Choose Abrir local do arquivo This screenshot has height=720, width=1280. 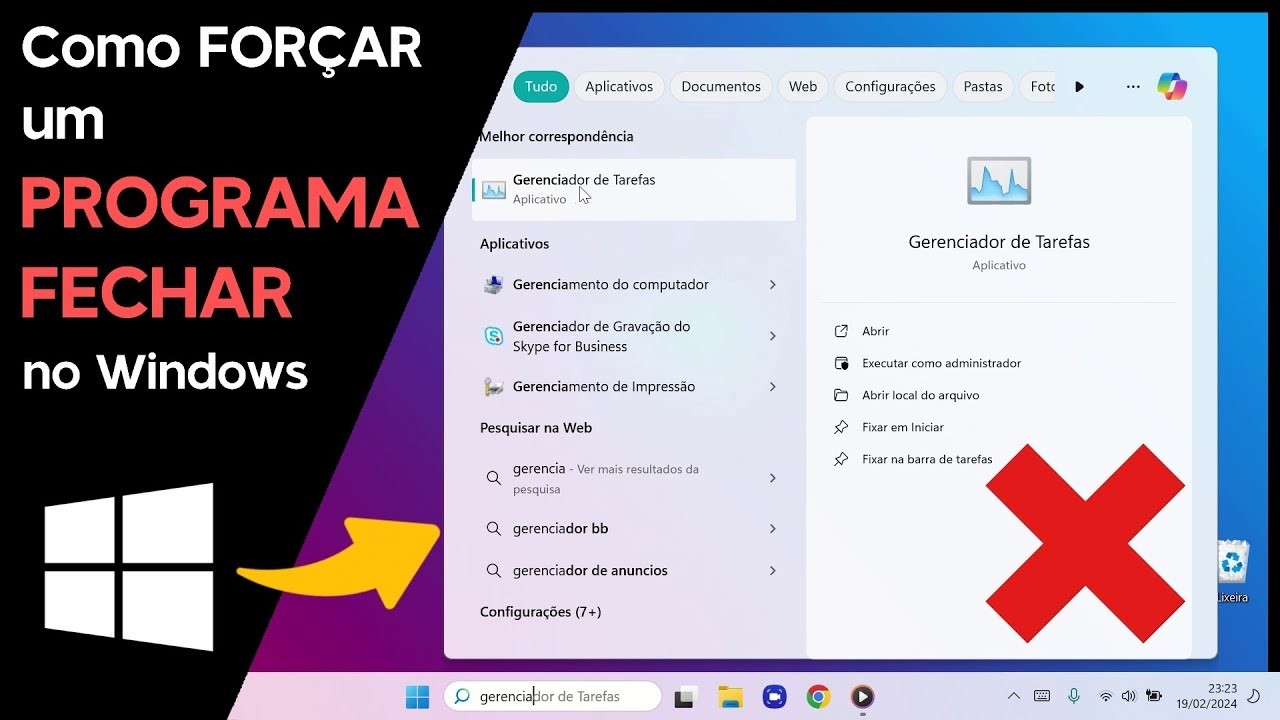(920, 395)
